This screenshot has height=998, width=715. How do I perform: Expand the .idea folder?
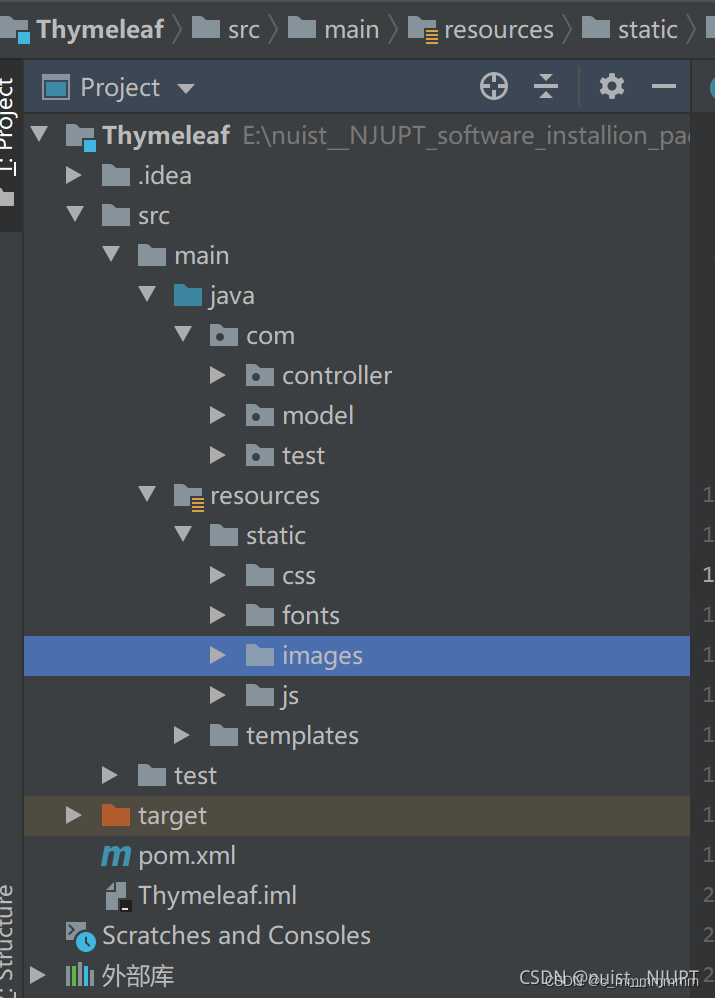coord(73,175)
